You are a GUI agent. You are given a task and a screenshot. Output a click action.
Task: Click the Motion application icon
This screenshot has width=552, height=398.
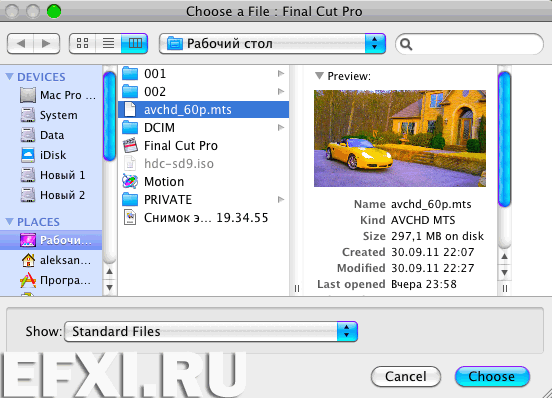pyautogui.click(x=130, y=182)
